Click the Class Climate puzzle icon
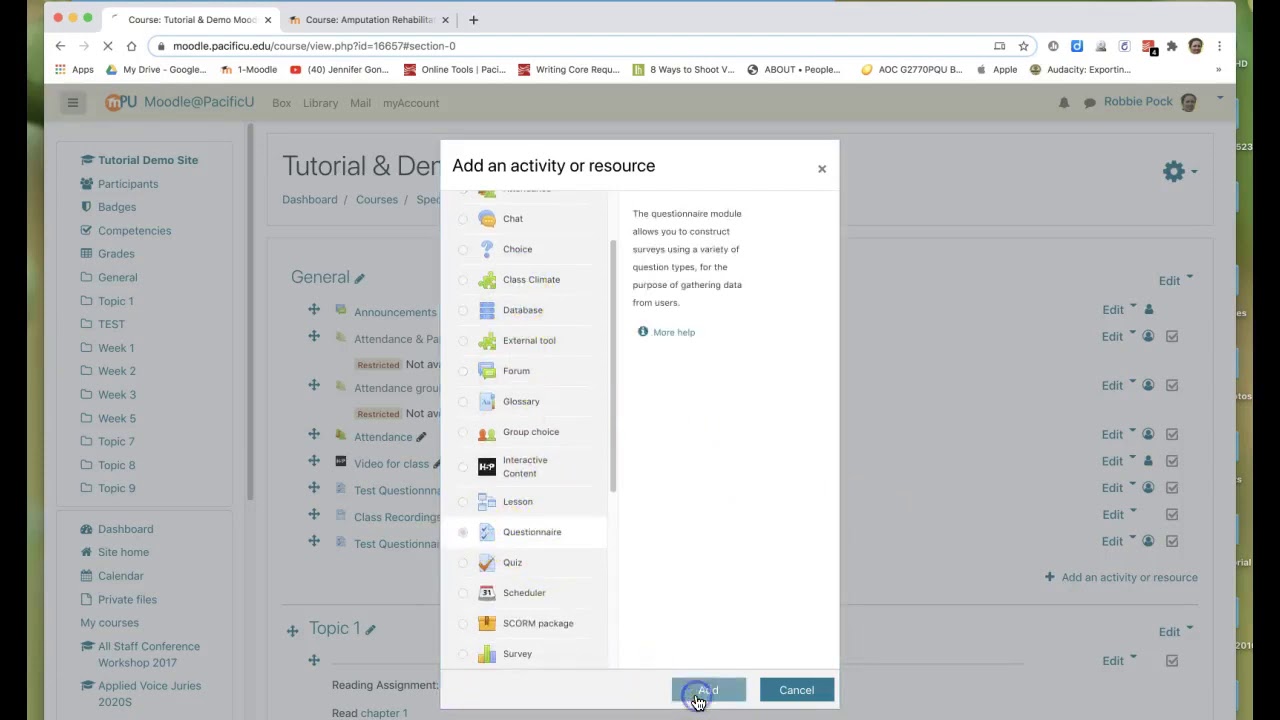1280x720 pixels. coord(487,280)
